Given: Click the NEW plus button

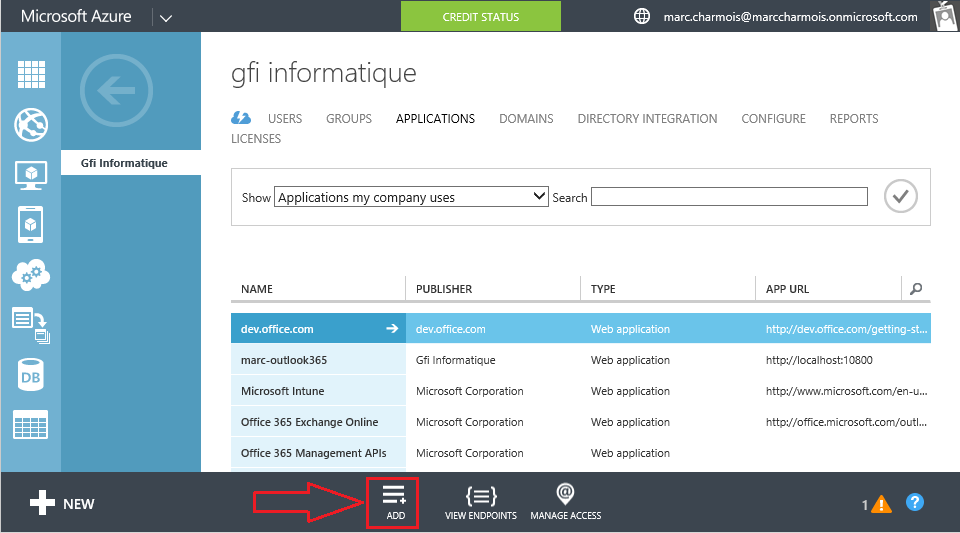Looking at the screenshot, I should pyautogui.click(x=62, y=503).
